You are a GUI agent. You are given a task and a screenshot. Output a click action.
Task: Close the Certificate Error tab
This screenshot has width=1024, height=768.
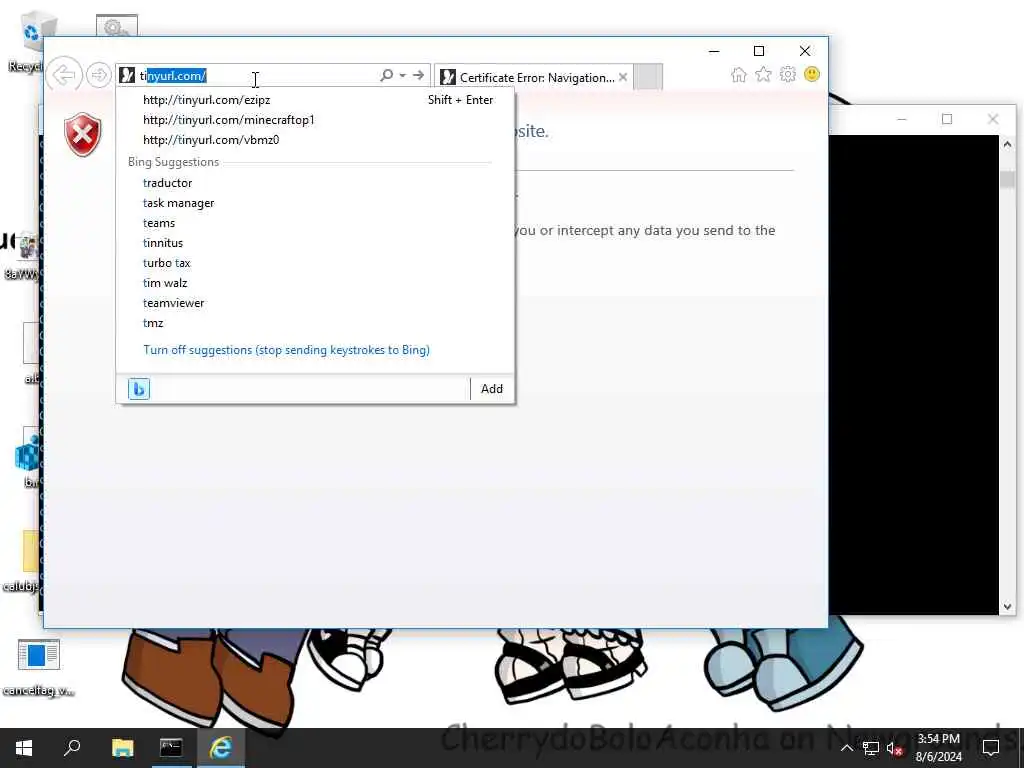coord(623,77)
